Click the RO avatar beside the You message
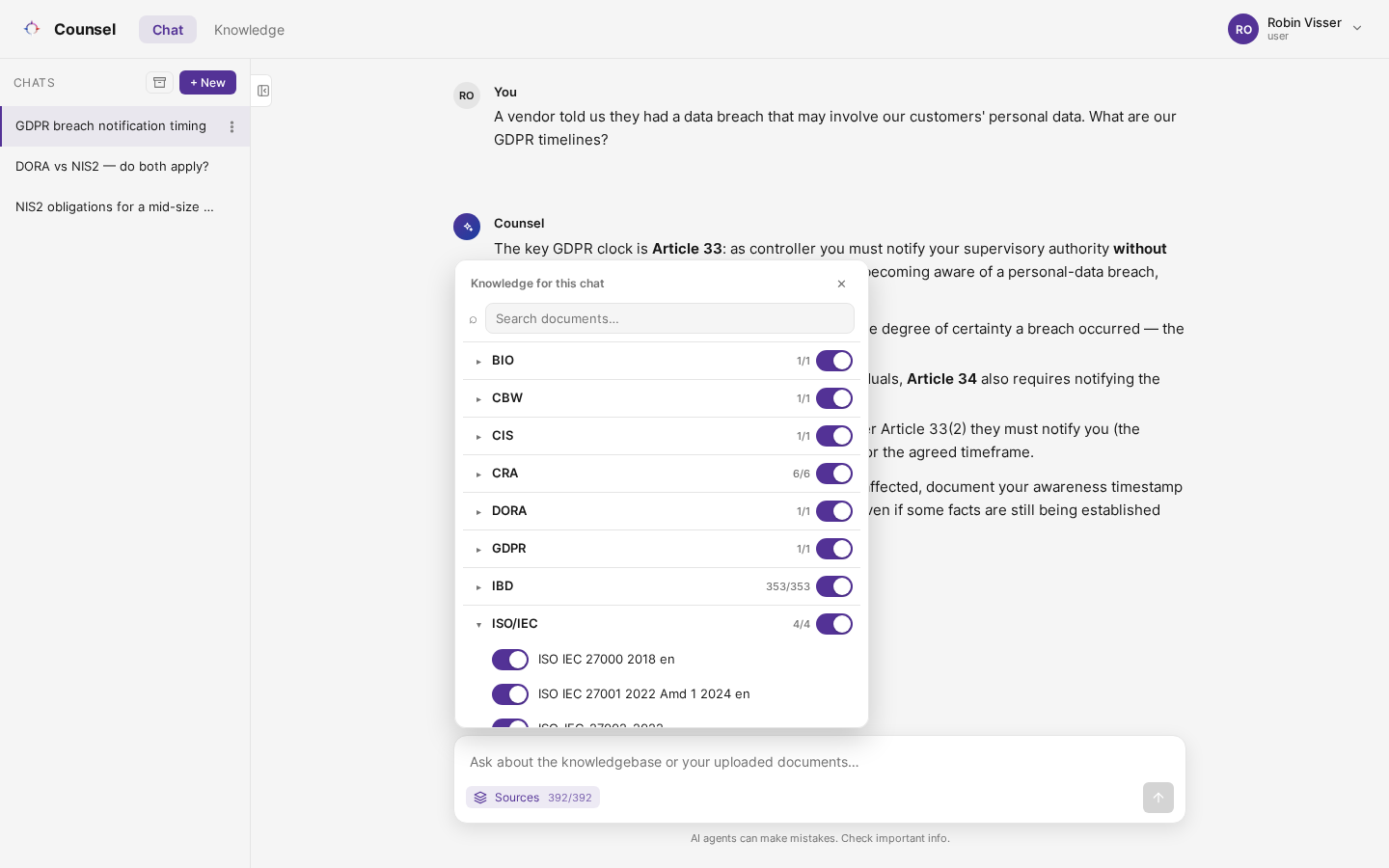Image resolution: width=1389 pixels, height=868 pixels. 467,95
